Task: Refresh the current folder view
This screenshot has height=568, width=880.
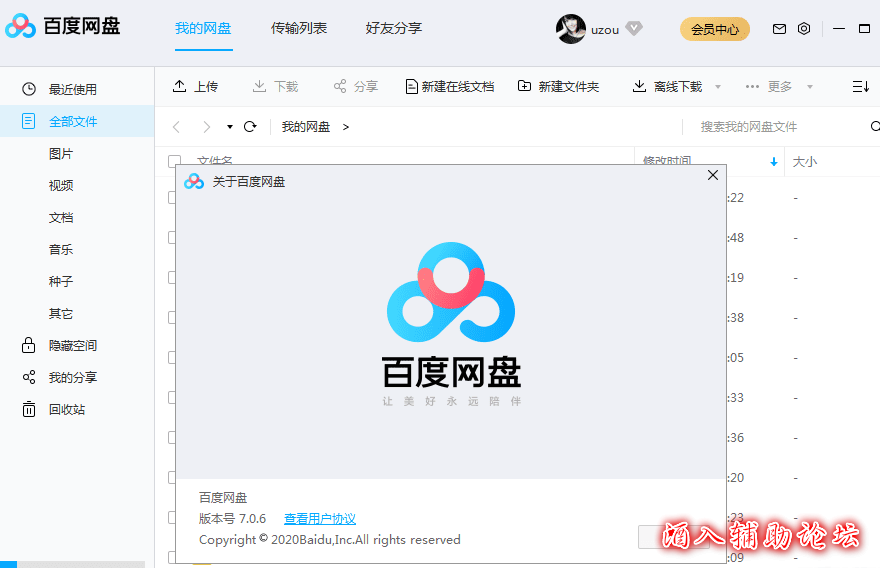Action: pos(250,127)
